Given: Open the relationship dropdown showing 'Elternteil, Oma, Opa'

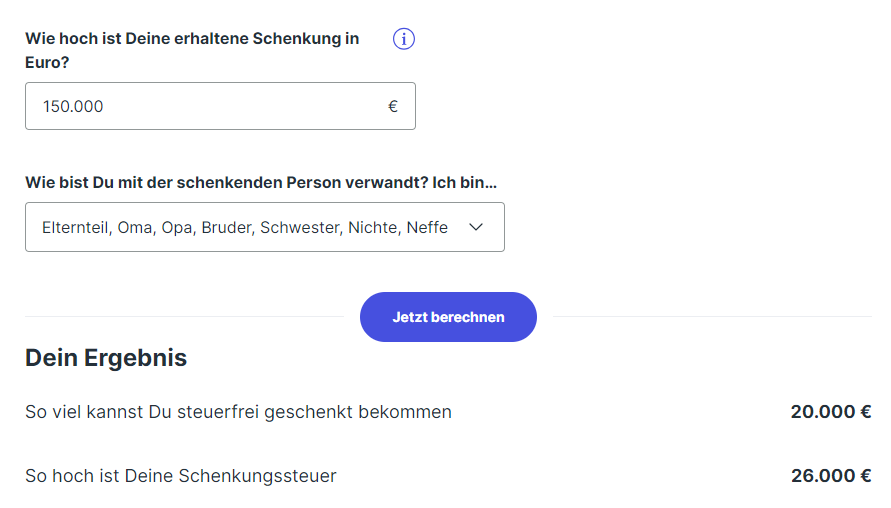Looking at the screenshot, I should tap(264, 227).
